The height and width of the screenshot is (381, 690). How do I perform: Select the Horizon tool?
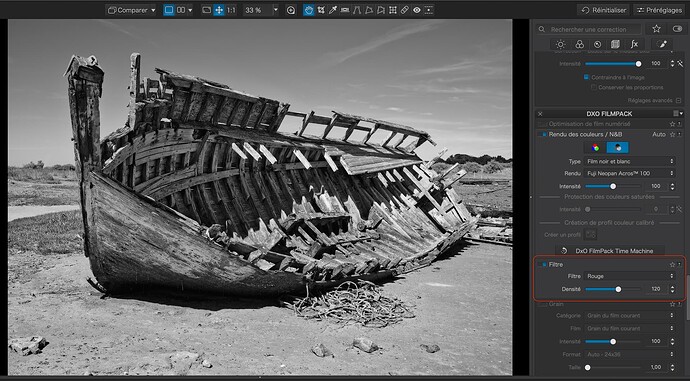point(345,10)
